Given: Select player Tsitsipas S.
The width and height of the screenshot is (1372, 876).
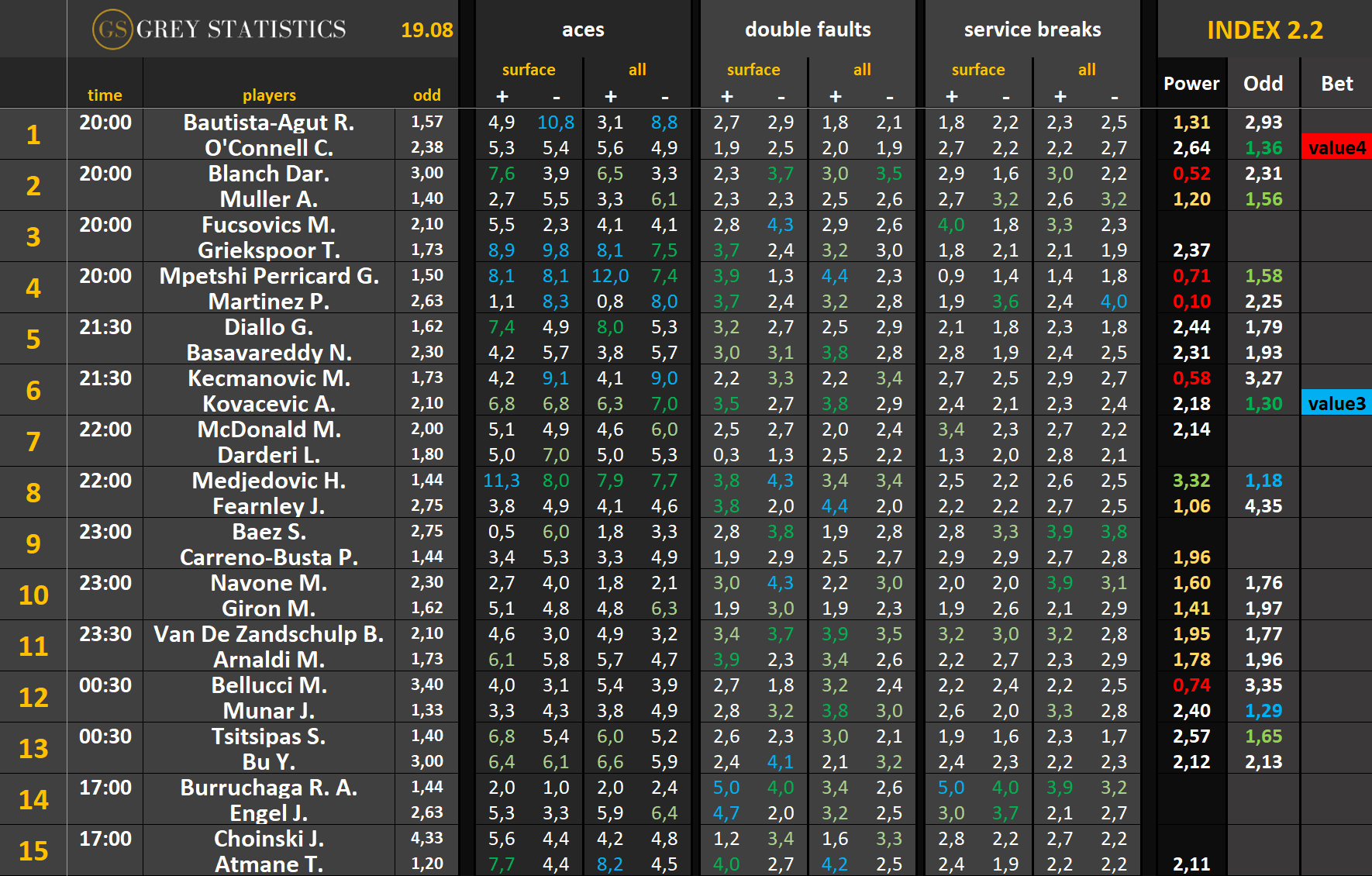Looking at the screenshot, I should click(x=269, y=736).
